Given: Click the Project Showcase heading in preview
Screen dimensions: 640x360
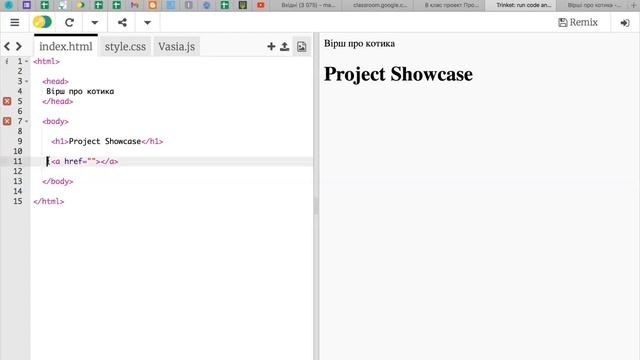Looking at the screenshot, I should point(398,74).
